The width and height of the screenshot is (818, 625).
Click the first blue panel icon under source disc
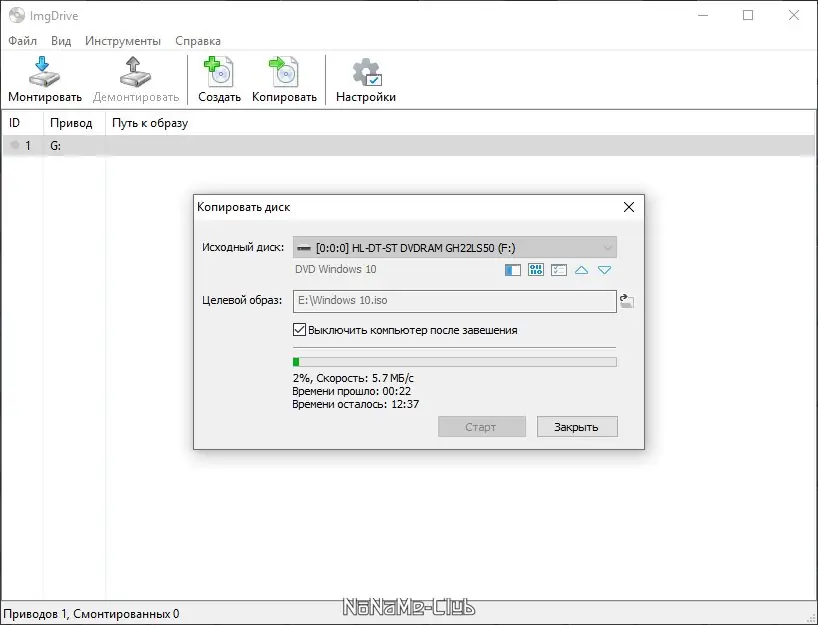coord(513,270)
